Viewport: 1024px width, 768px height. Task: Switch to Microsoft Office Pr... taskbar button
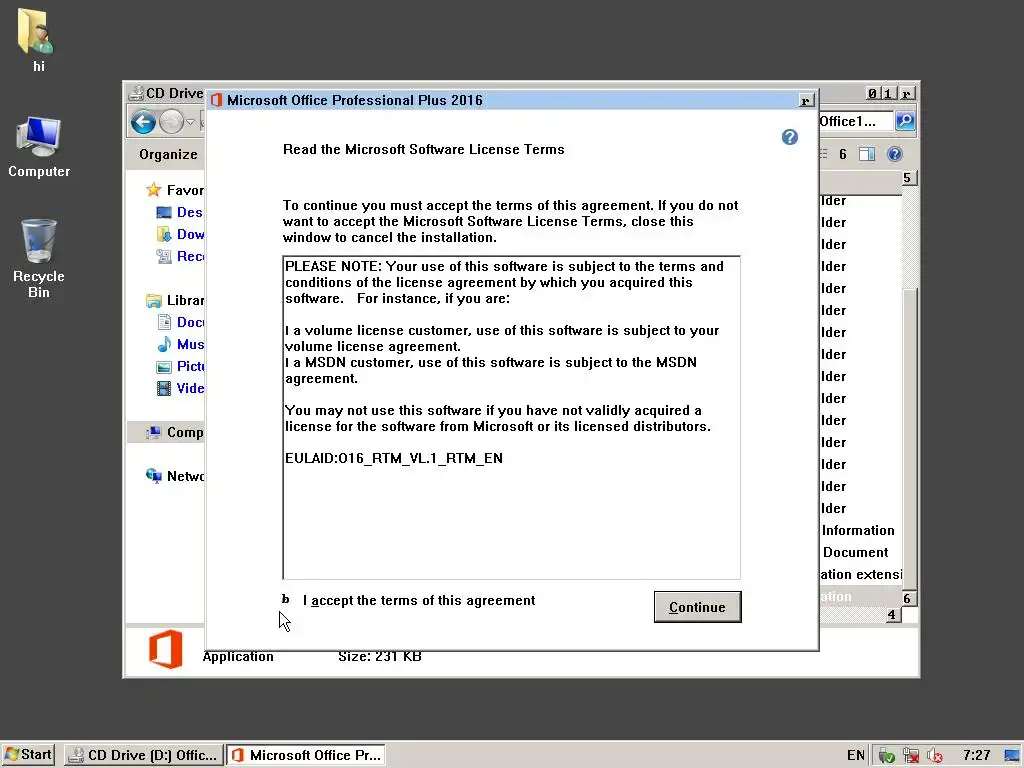pos(306,755)
